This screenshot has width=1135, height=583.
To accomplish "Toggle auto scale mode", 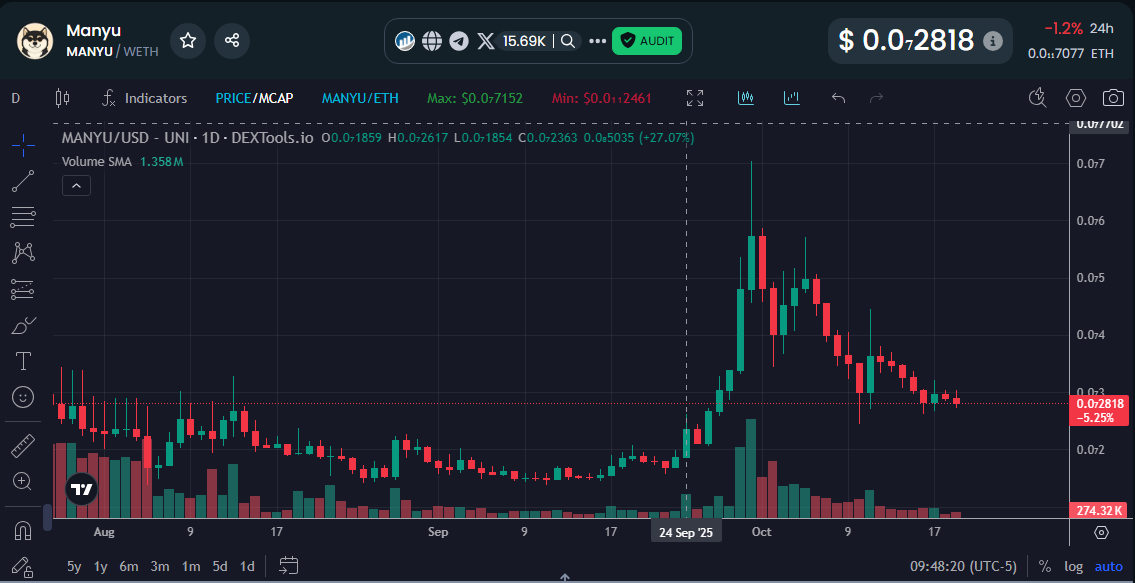I will (x=1108, y=566).
